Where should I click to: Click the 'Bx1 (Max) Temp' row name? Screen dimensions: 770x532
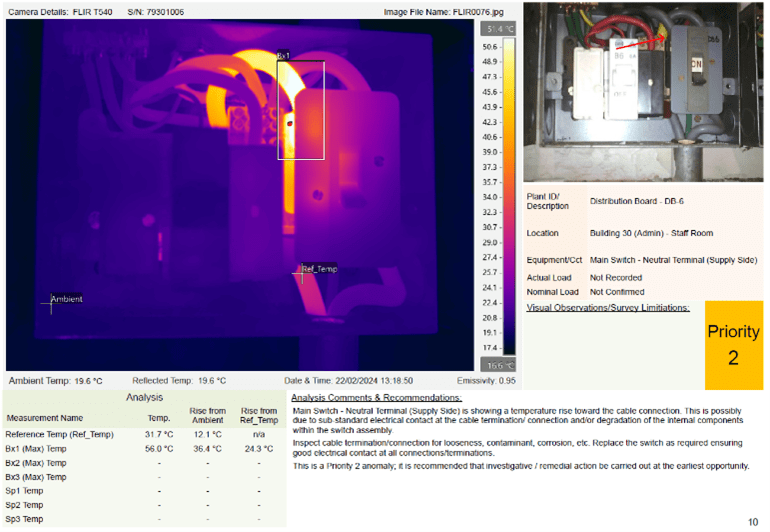(x=36, y=448)
